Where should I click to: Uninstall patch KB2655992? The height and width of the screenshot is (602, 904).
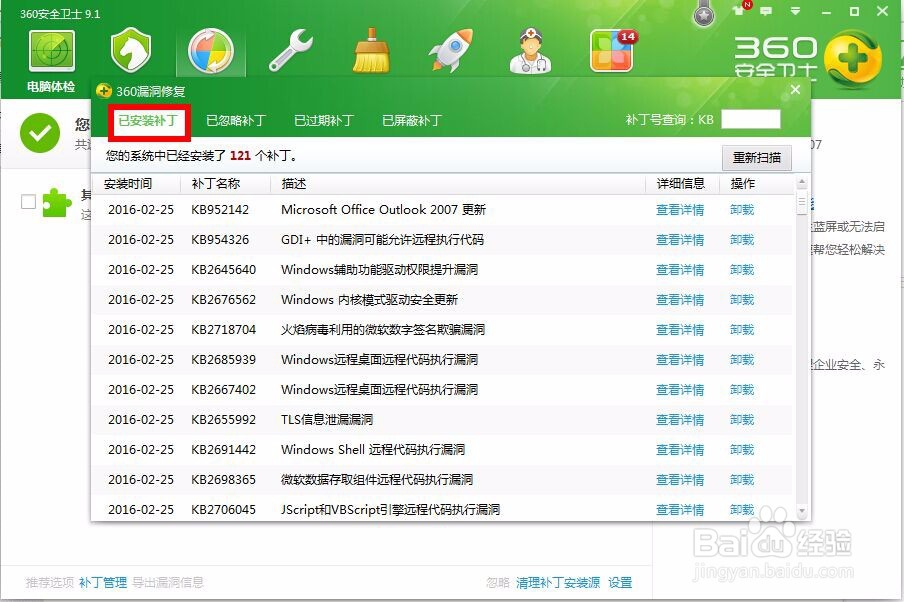[x=742, y=420]
